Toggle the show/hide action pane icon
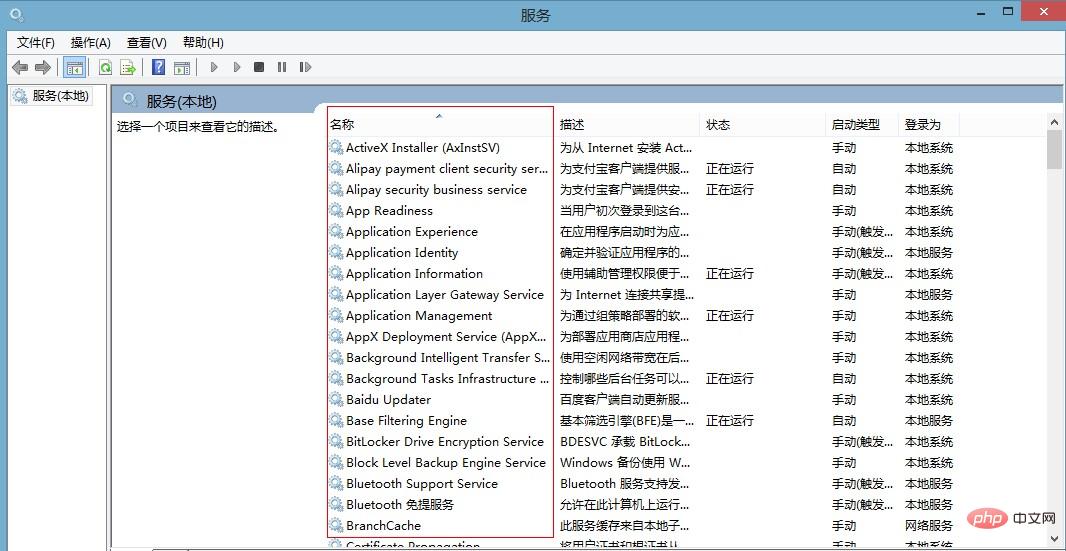This screenshot has height=551, width=1066. (x=182, y=67)
